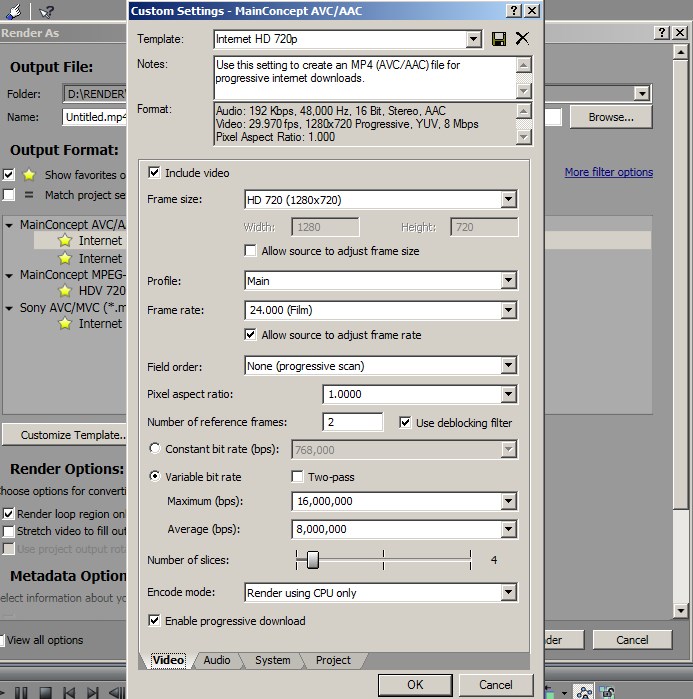Click the stop control in the bottom transport bar
The image size is (693, 699).
pos(45,692)
